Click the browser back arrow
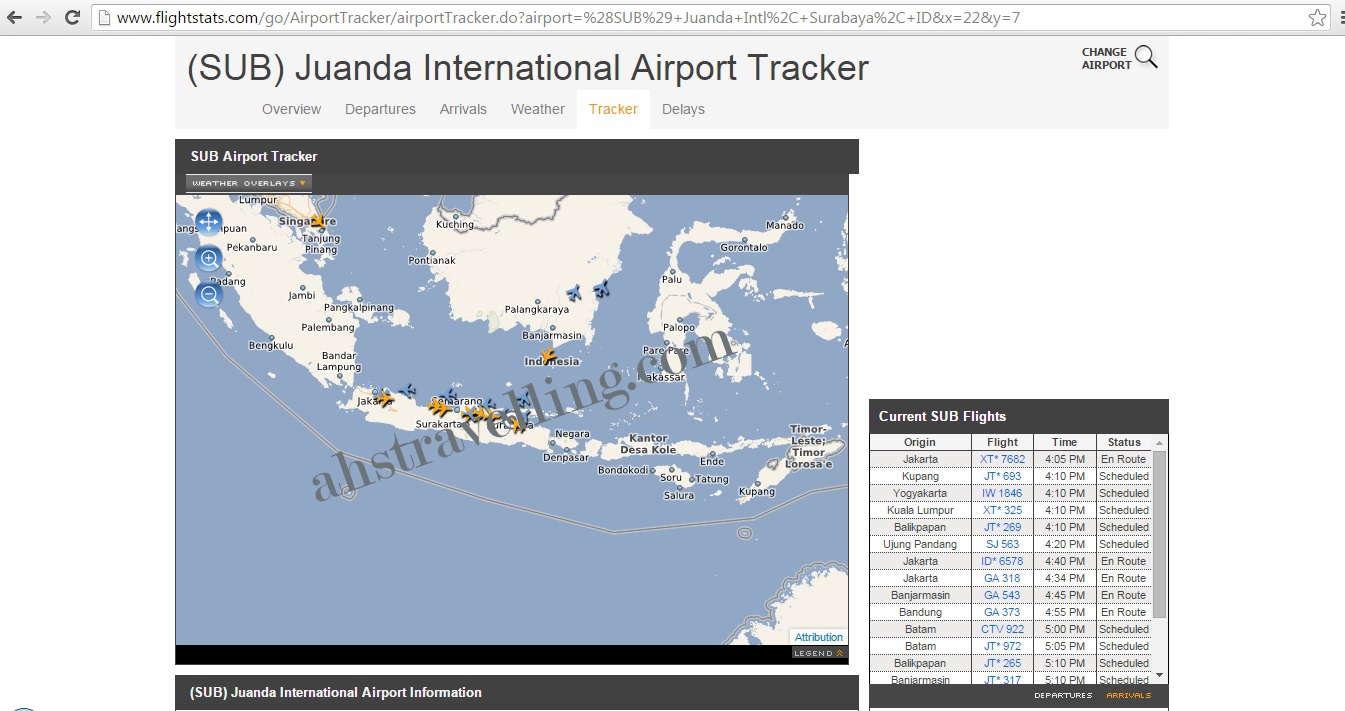 [x=16, y=17]
